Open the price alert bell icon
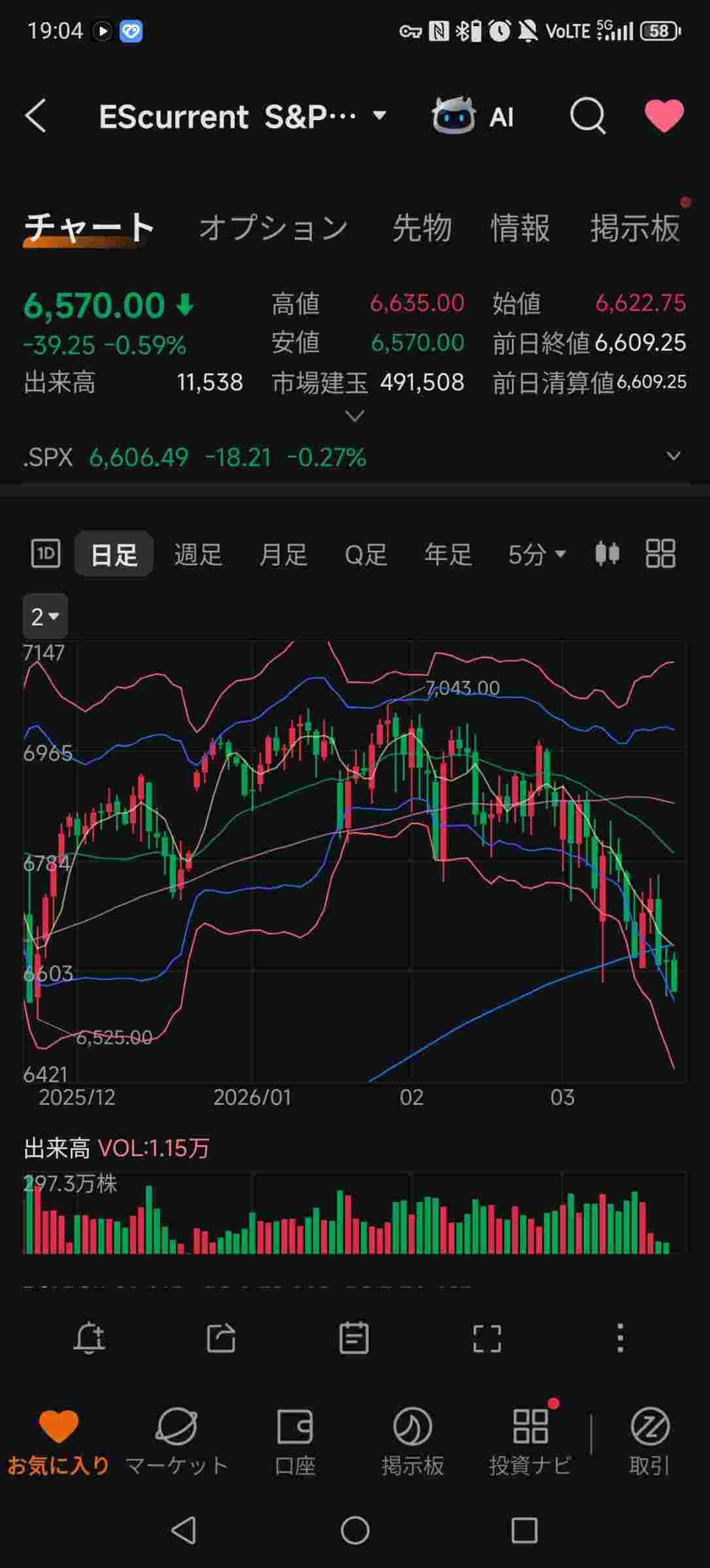 coord(90,1339)
